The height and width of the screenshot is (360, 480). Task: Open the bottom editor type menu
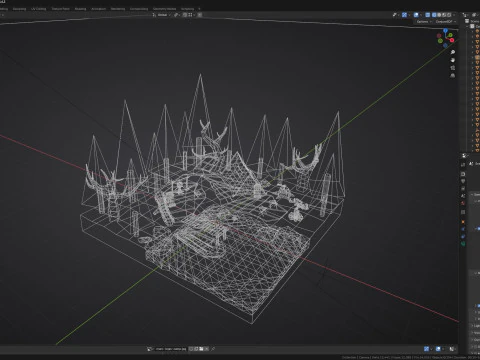click(x=150, y=349)
